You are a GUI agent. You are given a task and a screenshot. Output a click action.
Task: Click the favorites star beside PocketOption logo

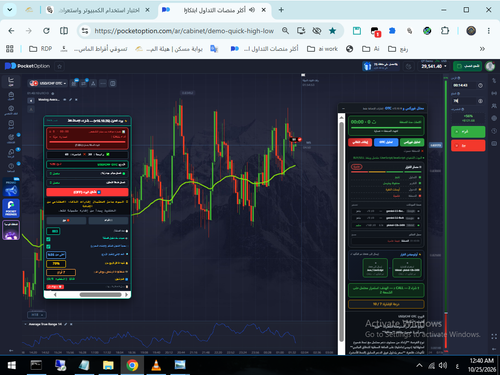[60, 66]
